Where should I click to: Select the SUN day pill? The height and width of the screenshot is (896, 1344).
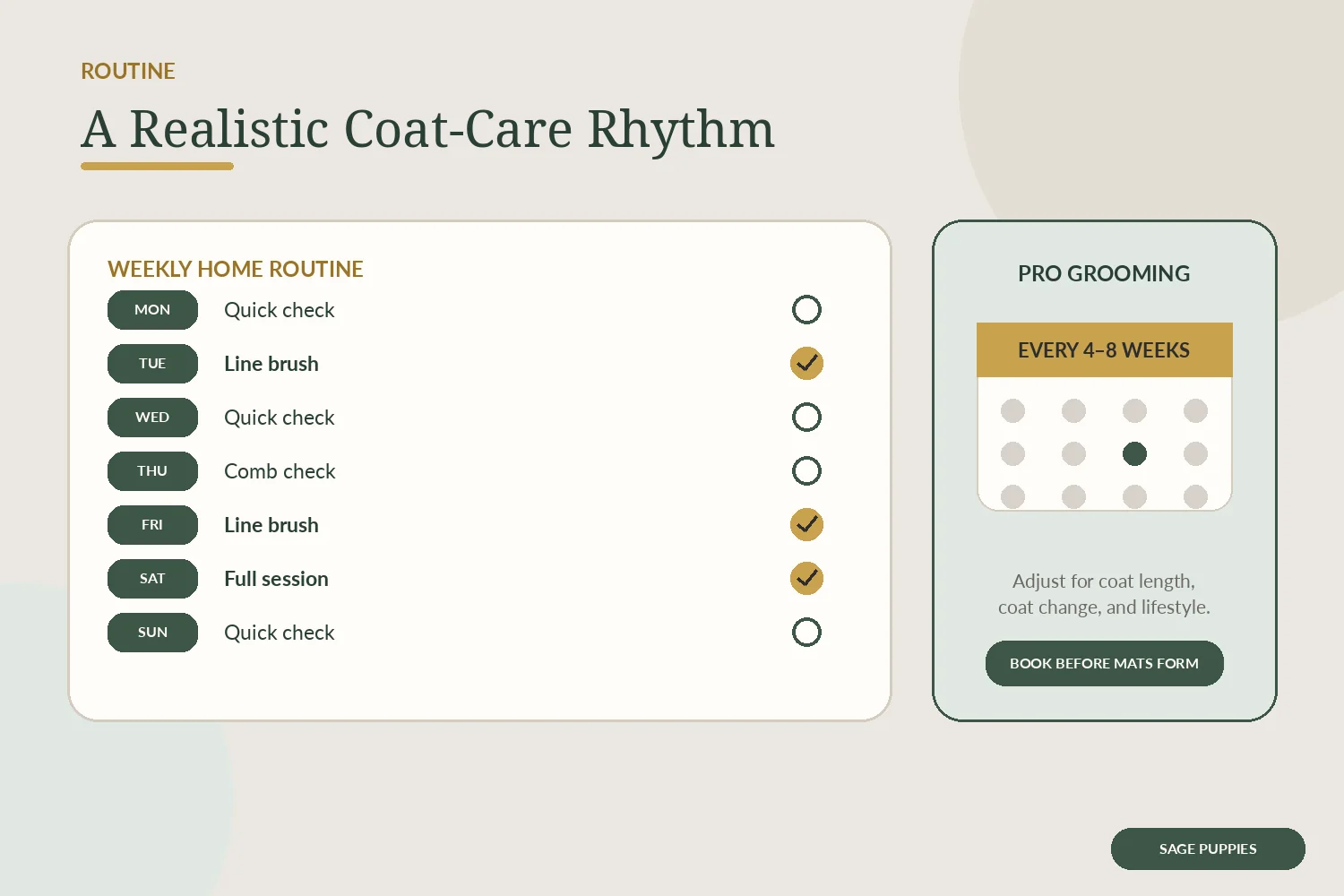click(152, 633)
